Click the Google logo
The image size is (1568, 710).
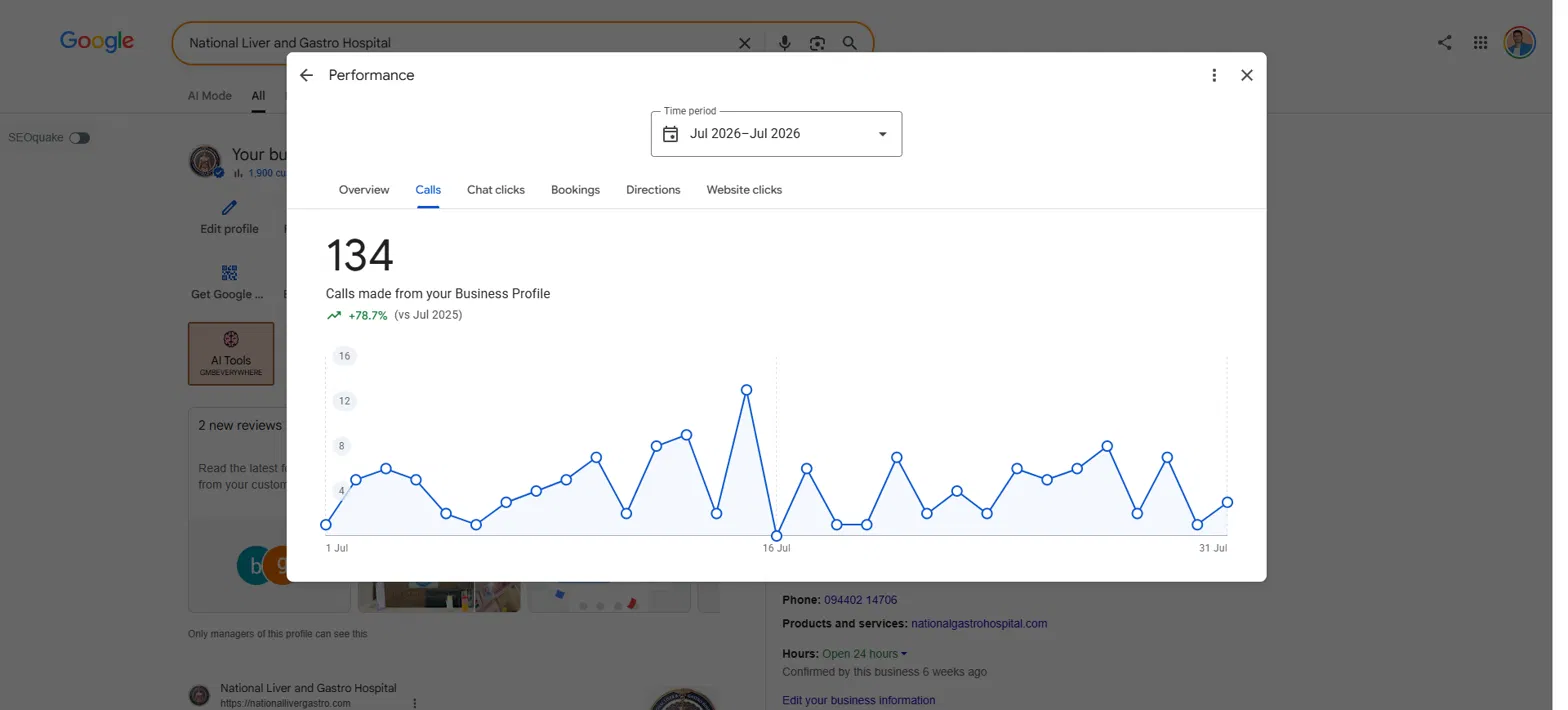click(x=97, y=41)
